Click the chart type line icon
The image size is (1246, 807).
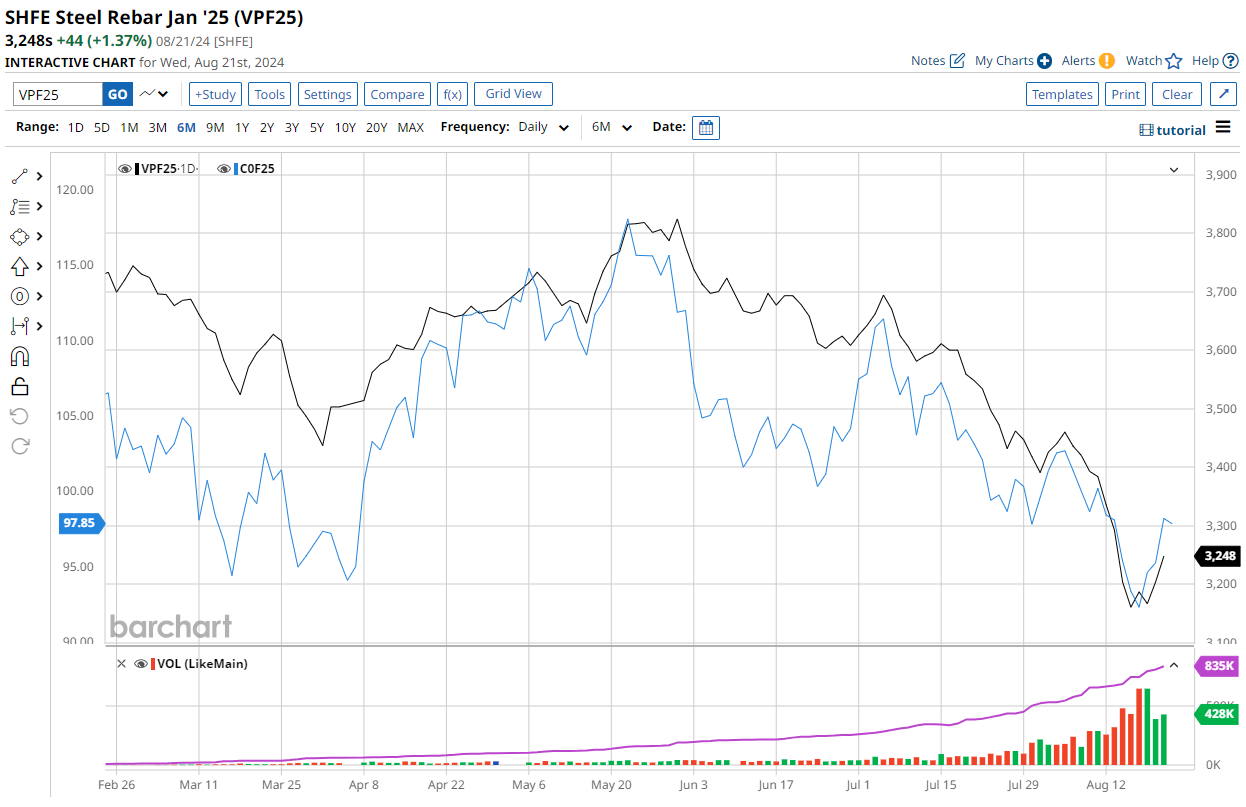(148, 94)
